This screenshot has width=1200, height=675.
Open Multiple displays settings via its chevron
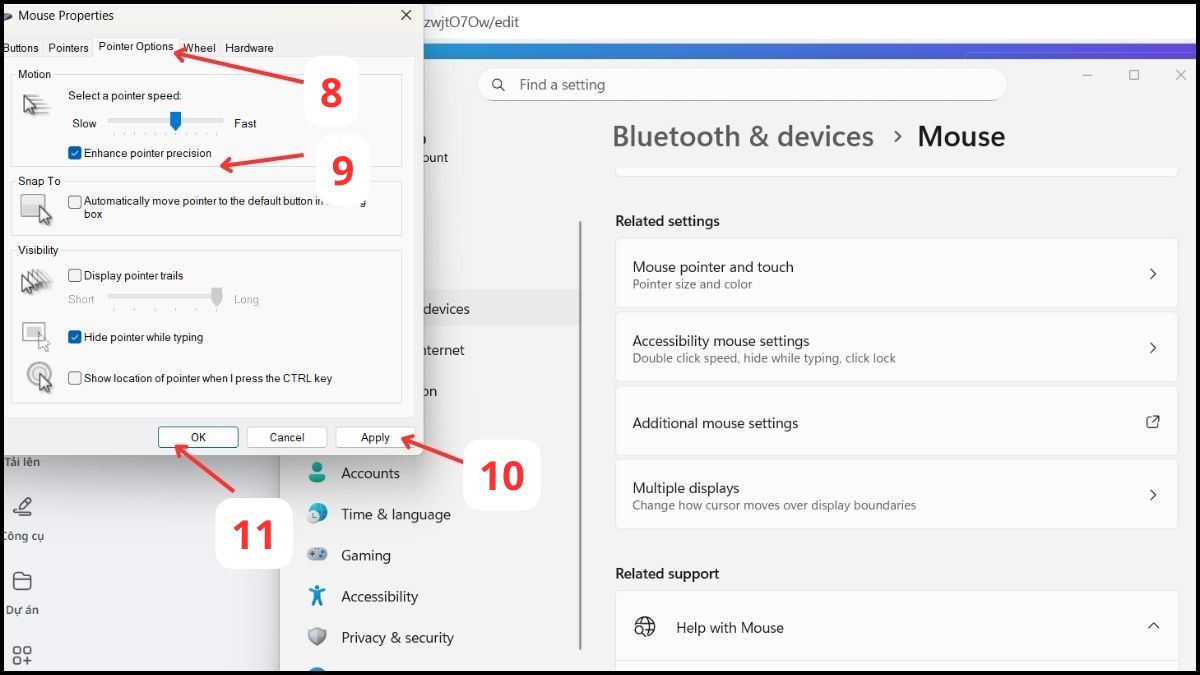pyautogui.click(x=1155, y=494)
